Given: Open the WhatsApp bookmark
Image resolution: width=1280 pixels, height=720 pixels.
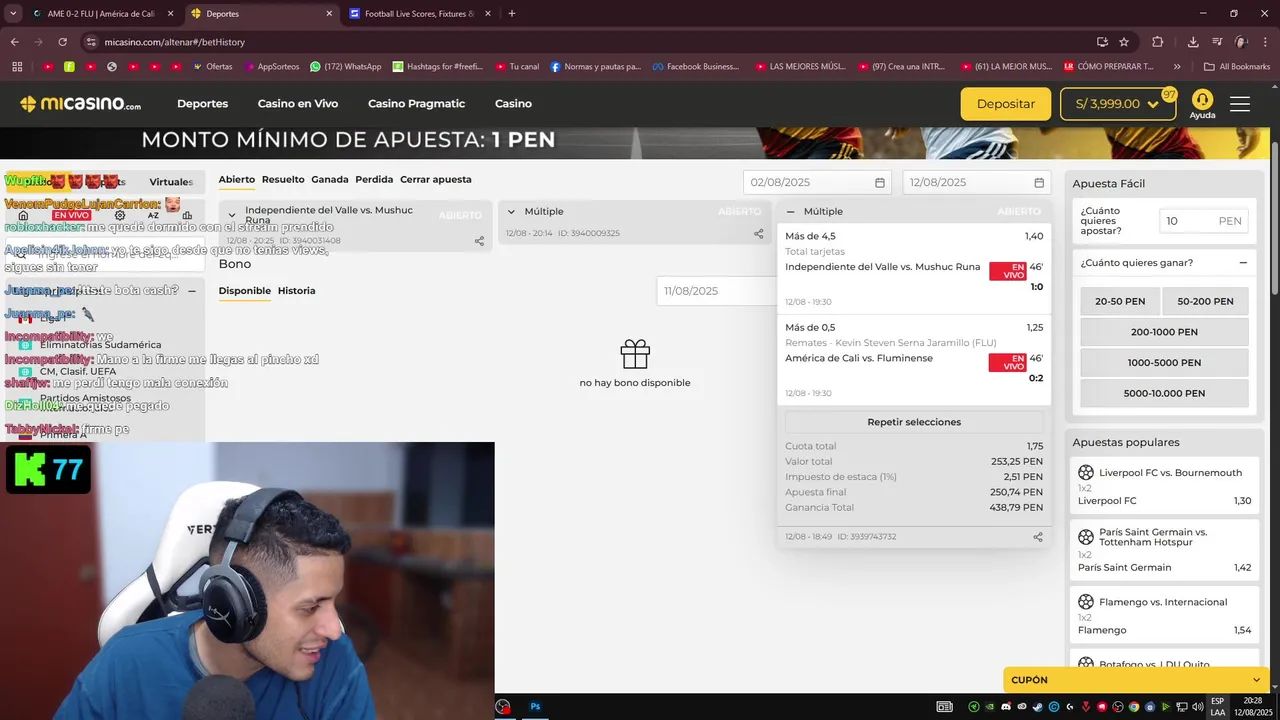Looking at the screenshot, I should pos(346,67).
